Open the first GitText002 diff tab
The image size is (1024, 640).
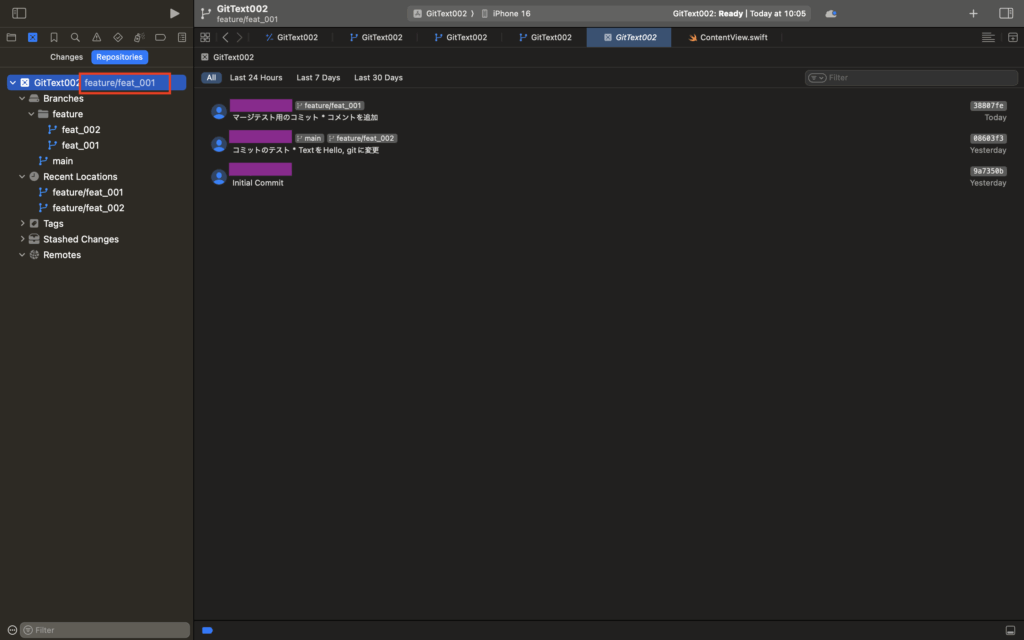click(x=291, y=37)
